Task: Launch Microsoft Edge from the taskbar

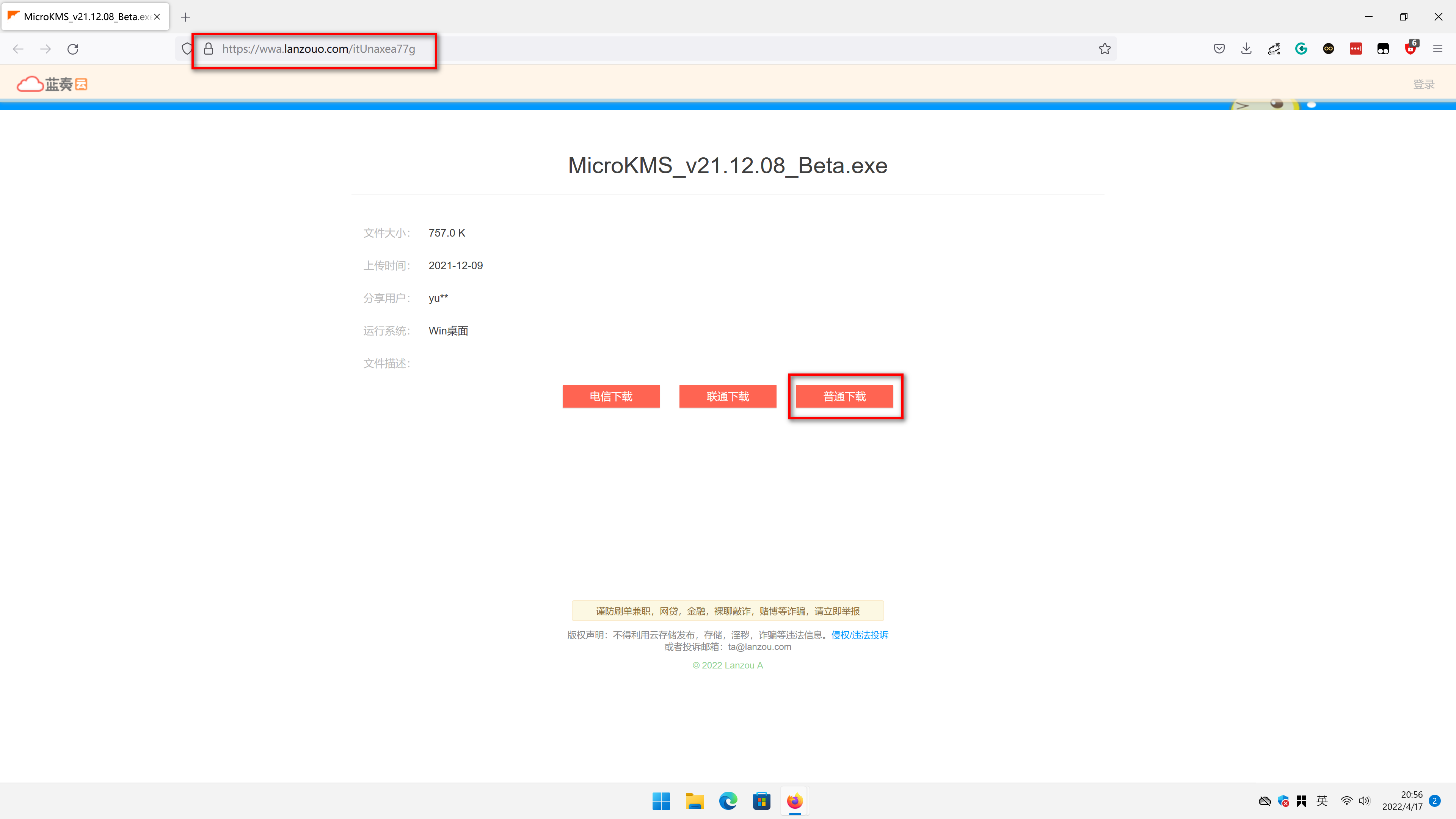Action: tap(728, 801)
